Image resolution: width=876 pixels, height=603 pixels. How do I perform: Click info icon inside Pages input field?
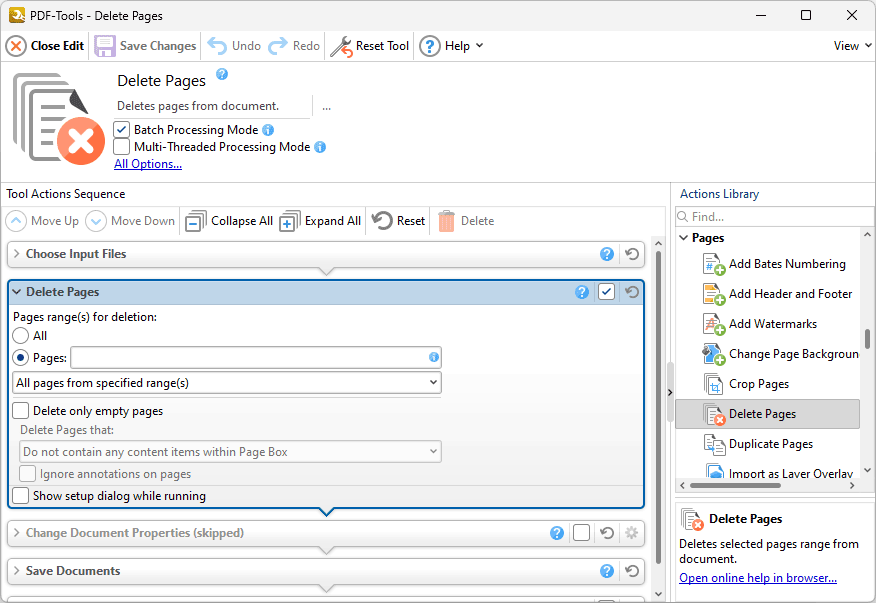pos(434,357)
